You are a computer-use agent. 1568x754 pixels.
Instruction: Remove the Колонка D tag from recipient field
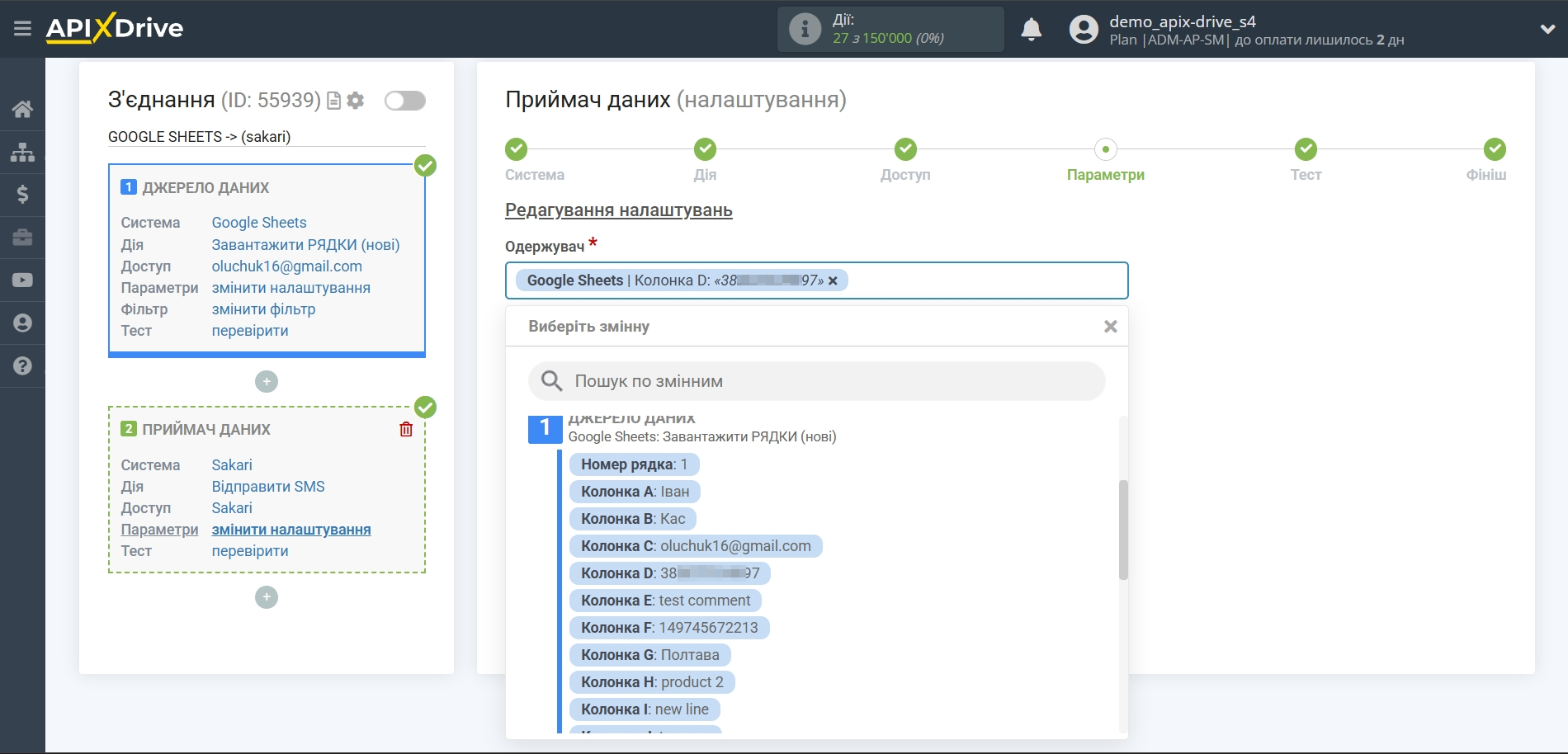(833, 280)
